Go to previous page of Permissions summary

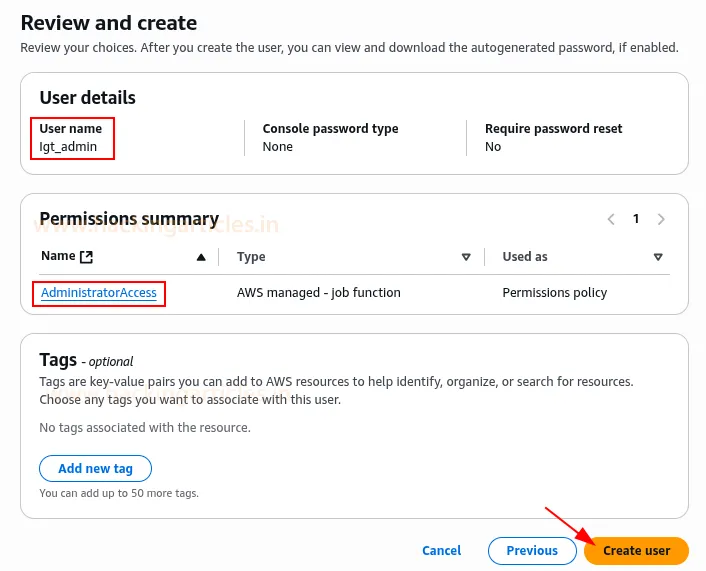click(x=611, y=219)
